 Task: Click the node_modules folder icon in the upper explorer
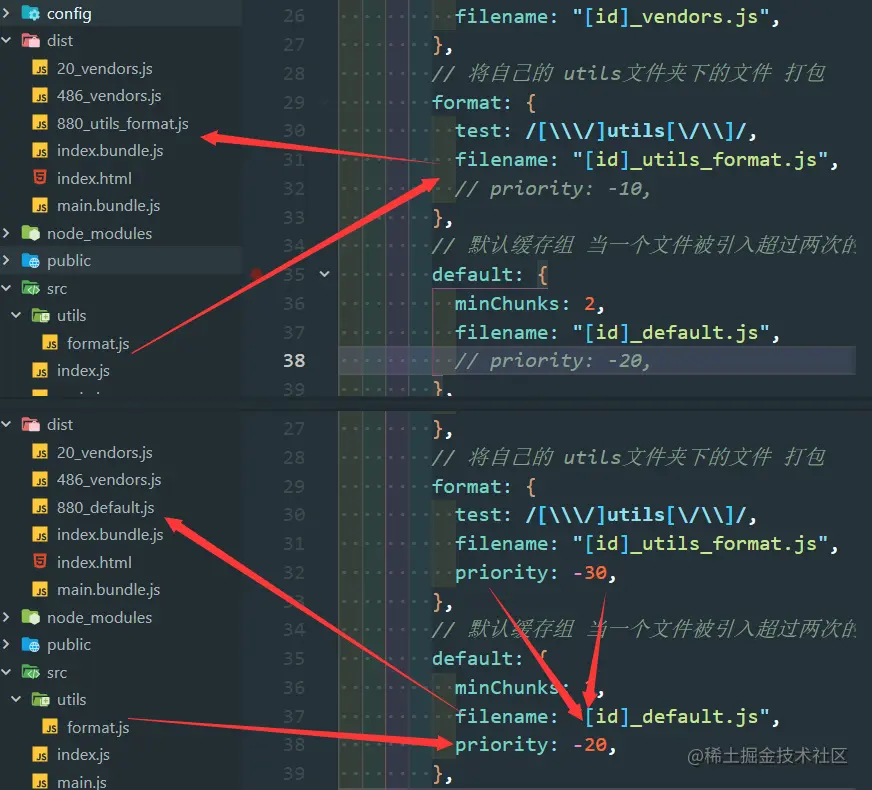click(31, 233)
